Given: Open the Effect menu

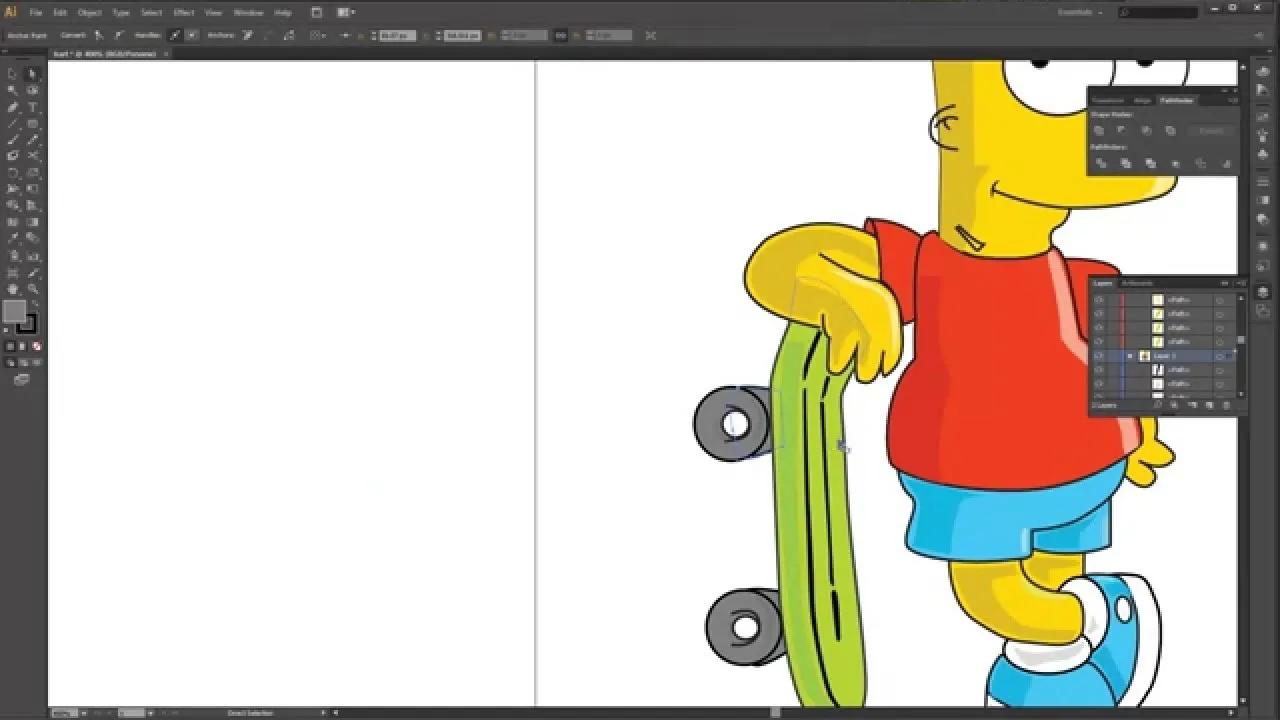Looking at the screenshot, I should 184,13.
